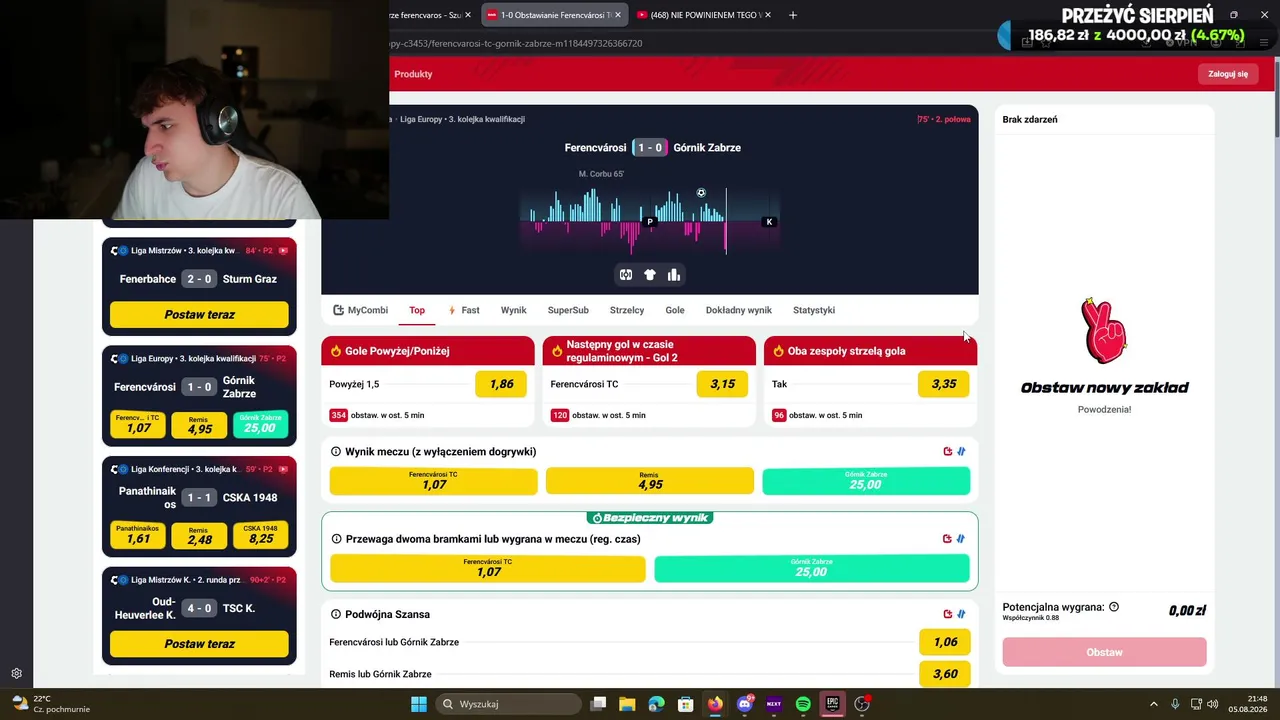1280x720 pixels.
Task: Click the blue icon in Wynik meczu row
Action: pos(961,451)
